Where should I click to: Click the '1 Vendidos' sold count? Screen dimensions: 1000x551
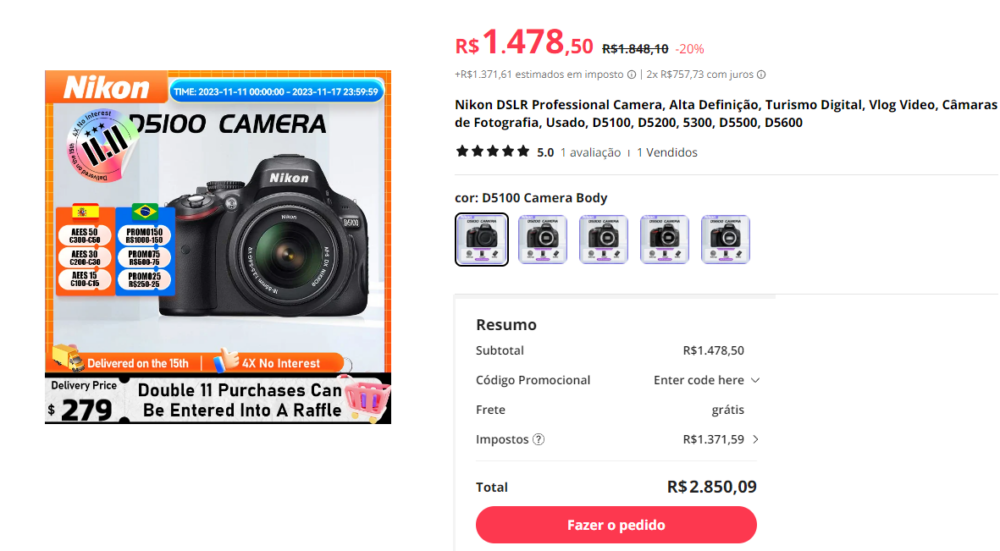click(x=667, y=153)
